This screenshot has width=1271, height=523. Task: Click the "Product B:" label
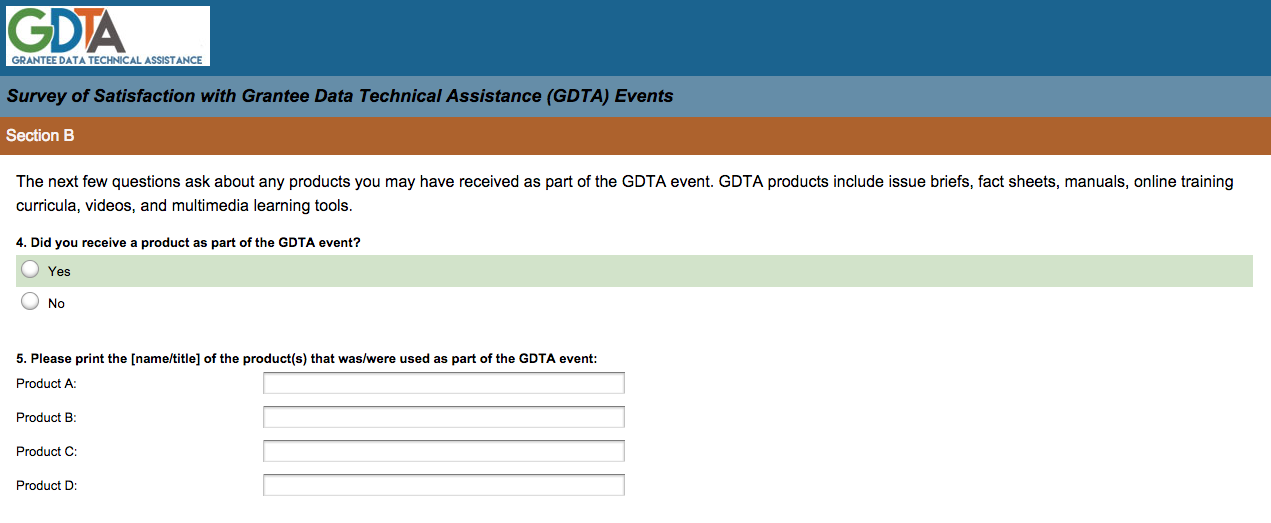pos(46,418)
